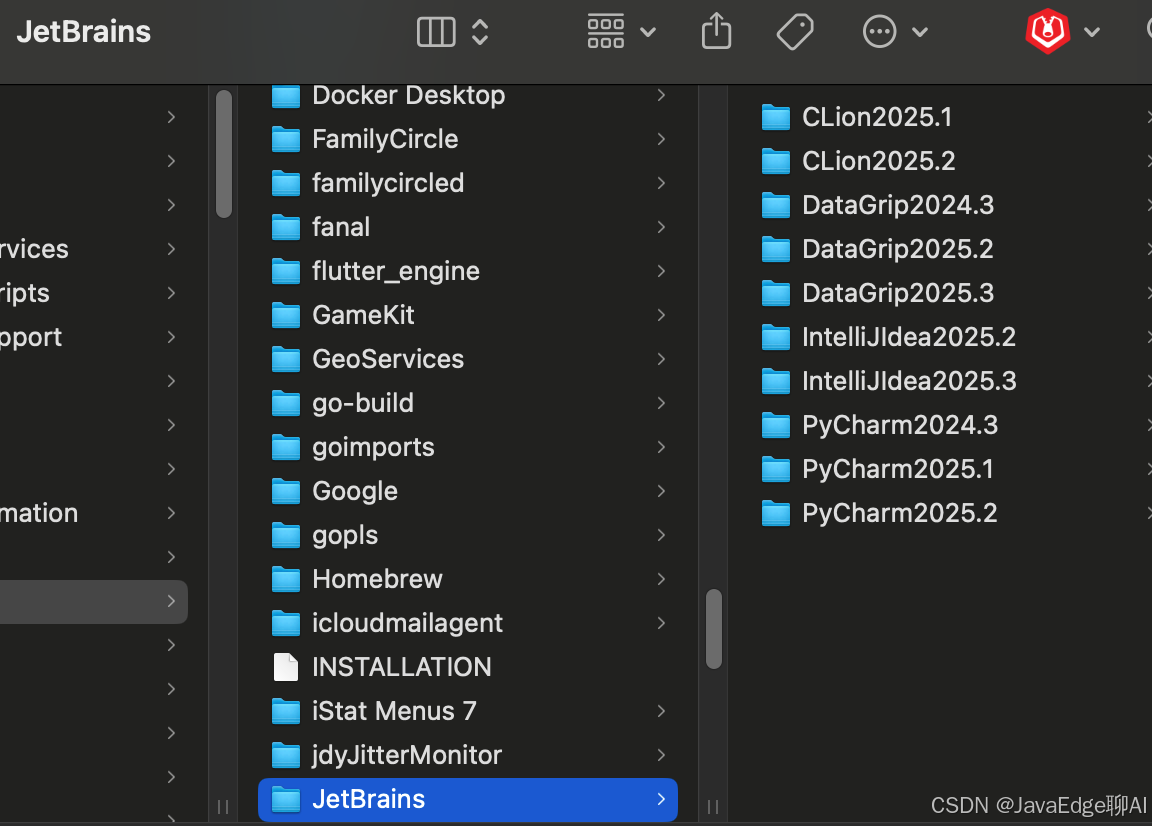
Task: Open the view mode up-down stepper
Action: coord(480,32)
